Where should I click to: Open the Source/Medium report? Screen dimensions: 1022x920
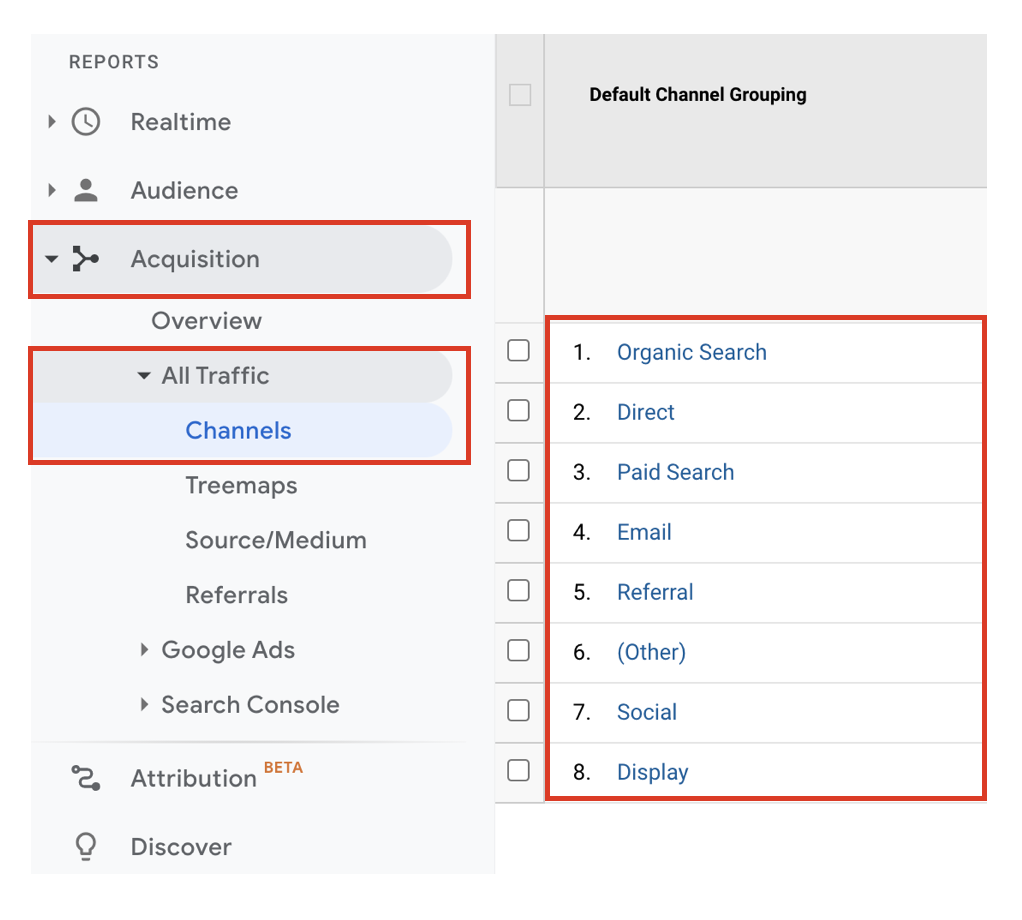[x=276, y=540]
